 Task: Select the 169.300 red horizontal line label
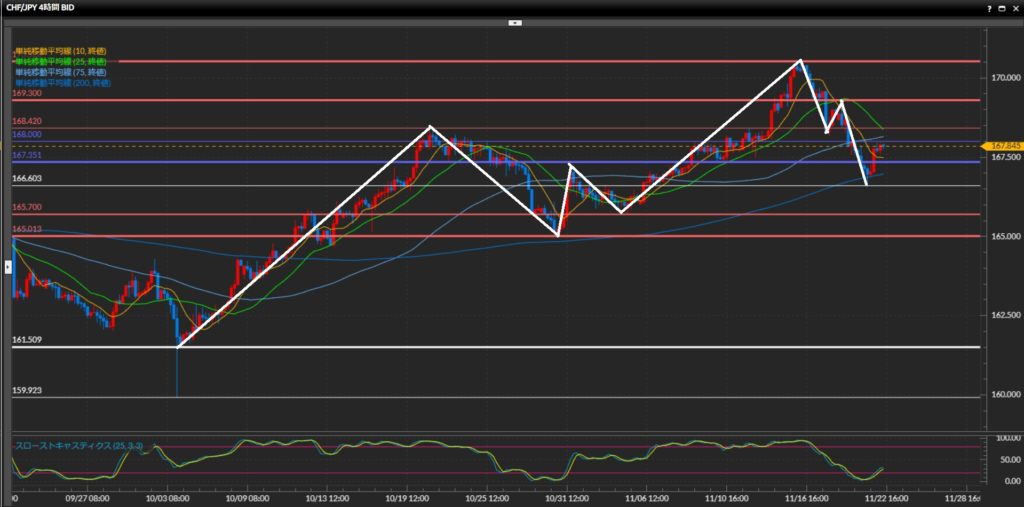pyautogui.click(x=27, y=93)
